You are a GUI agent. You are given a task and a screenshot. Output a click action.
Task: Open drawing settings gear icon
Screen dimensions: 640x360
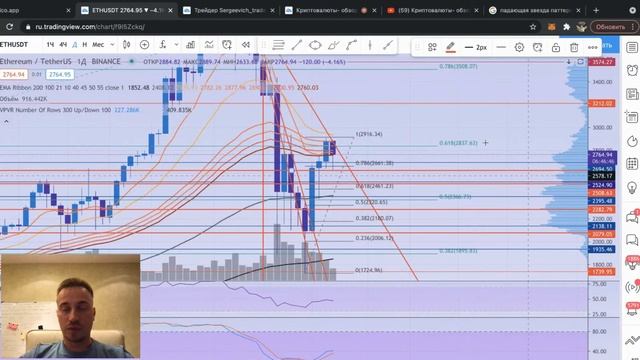tap(519, 47)
